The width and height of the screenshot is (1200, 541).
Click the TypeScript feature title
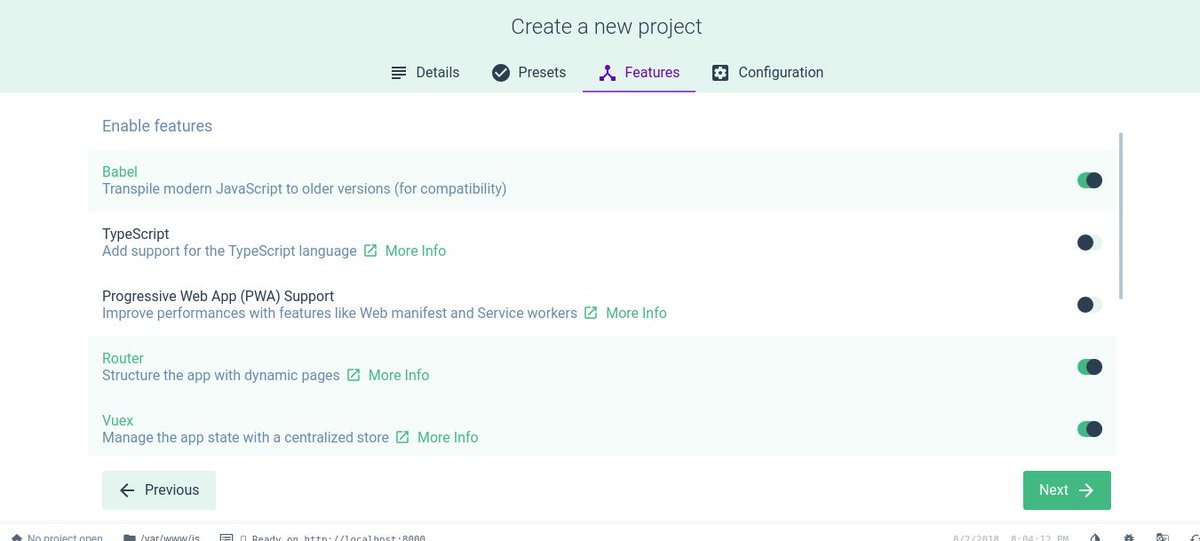click(136, 234)
